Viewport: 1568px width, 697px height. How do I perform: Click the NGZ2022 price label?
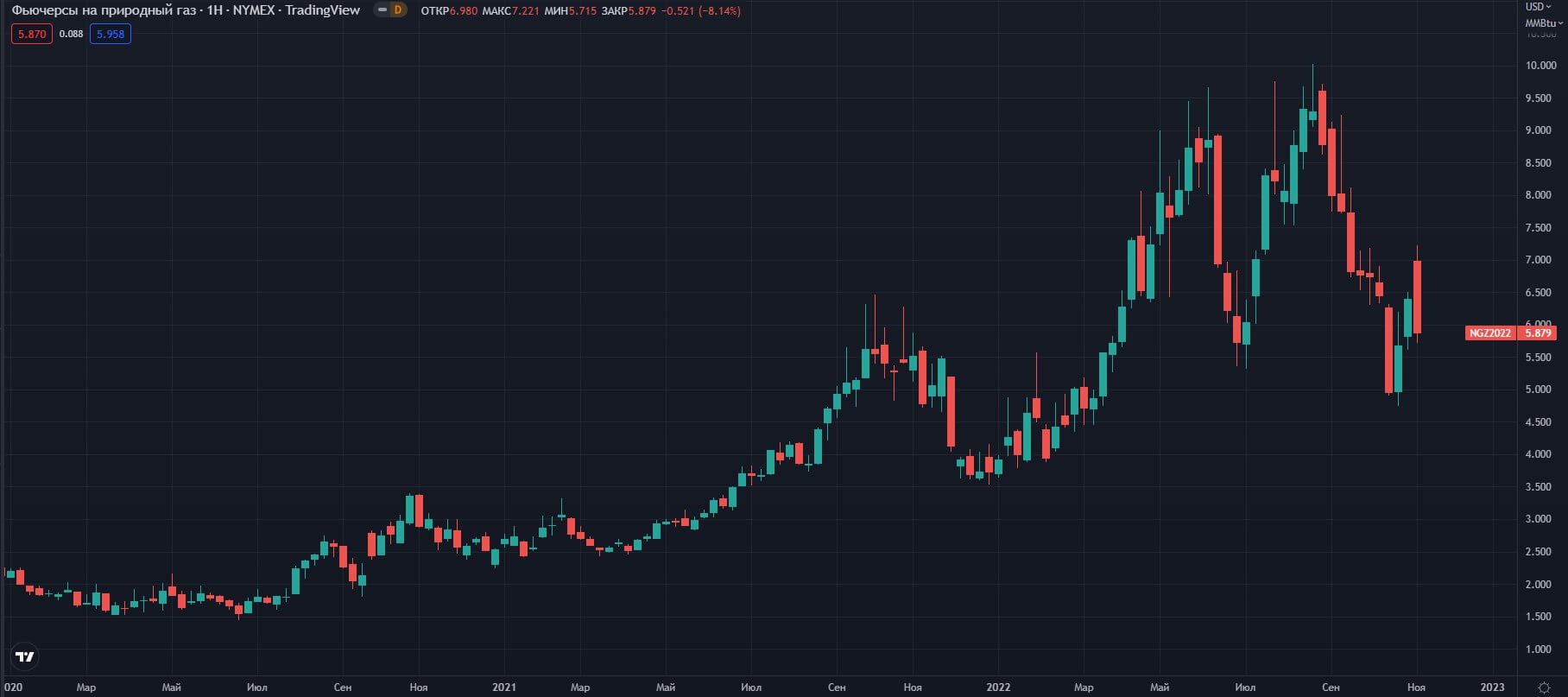(x=1490, y=333)
